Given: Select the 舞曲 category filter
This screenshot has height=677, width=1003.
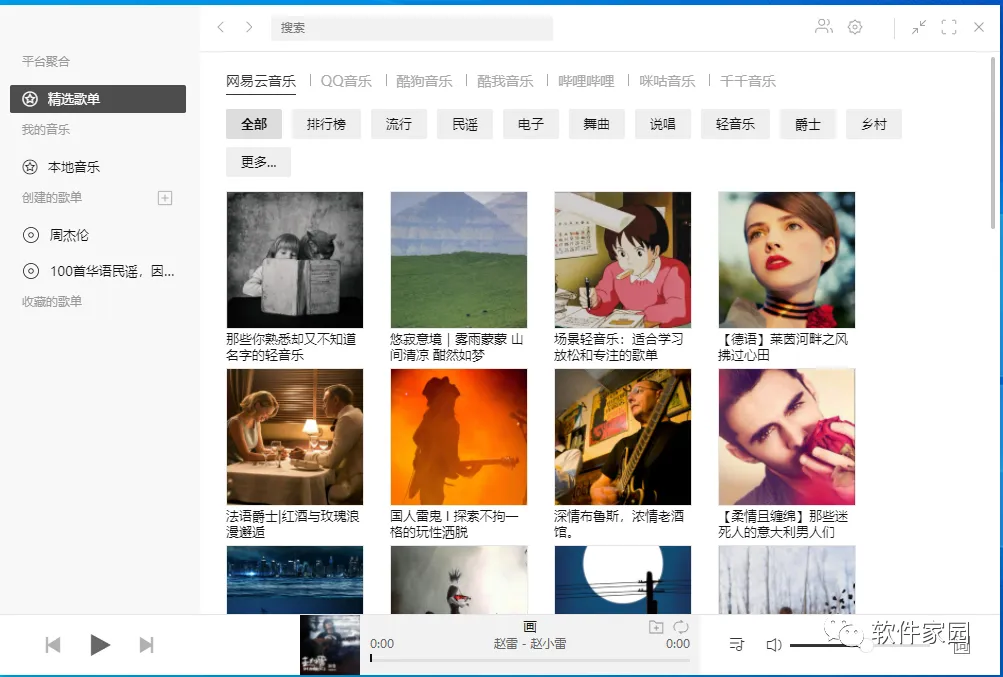Looking at the screenshot, I should pyautogui.click(x=597, y=124).
